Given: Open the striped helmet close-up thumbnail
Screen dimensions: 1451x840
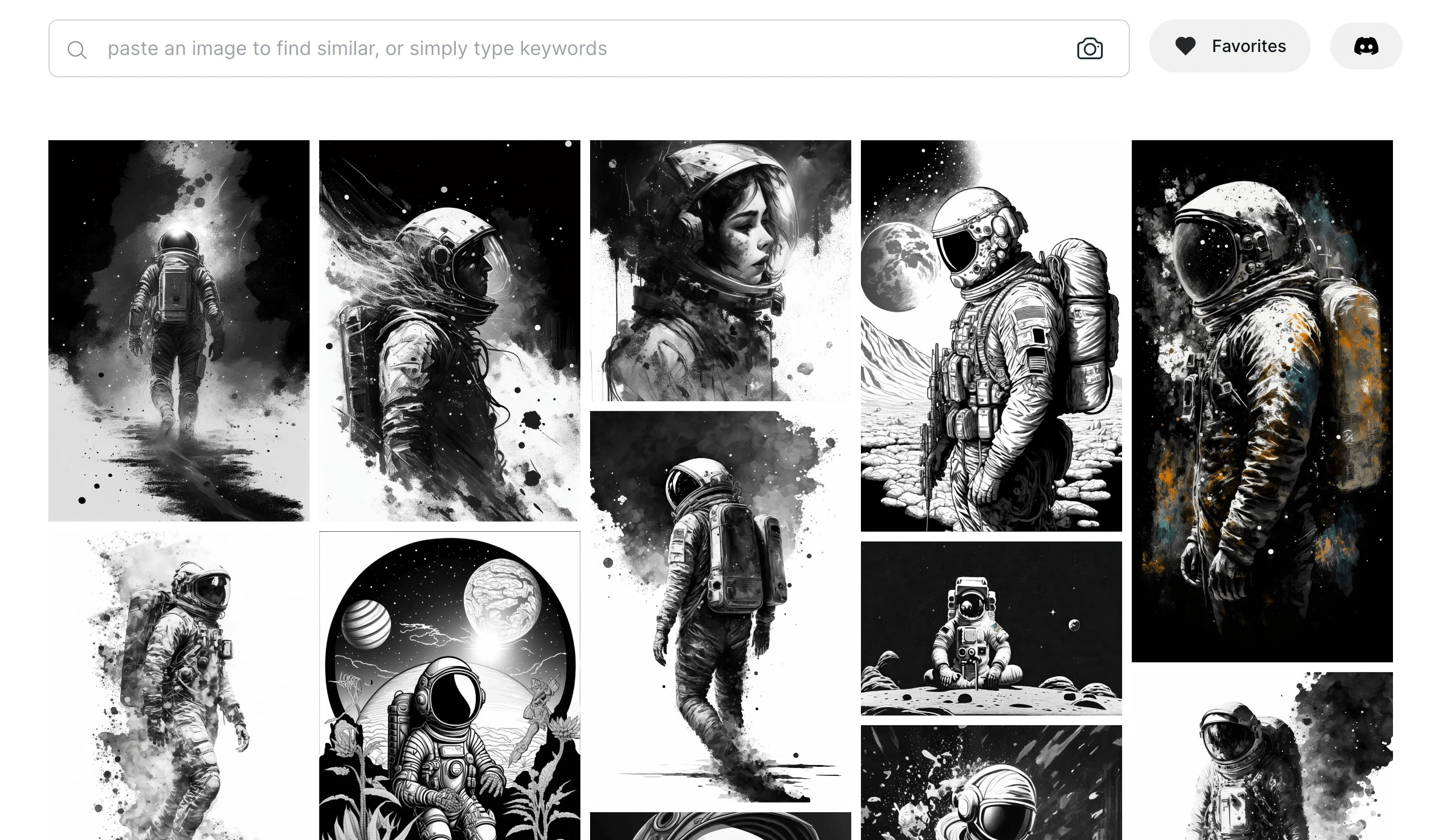Looking at the screenshot, I should pyautogui.click(x=992, y=783).
